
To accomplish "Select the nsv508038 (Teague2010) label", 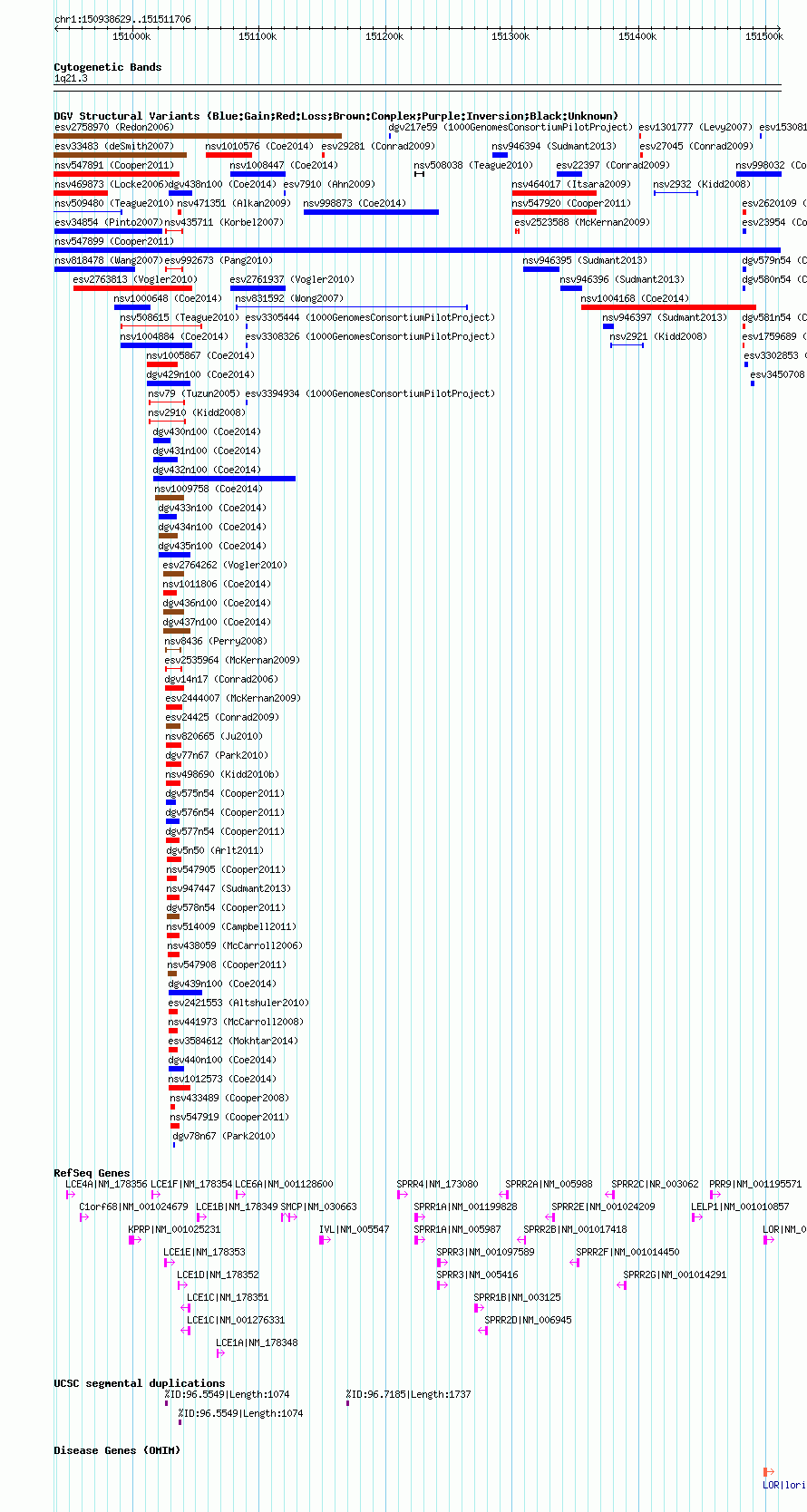I will [x=473, y=165].
